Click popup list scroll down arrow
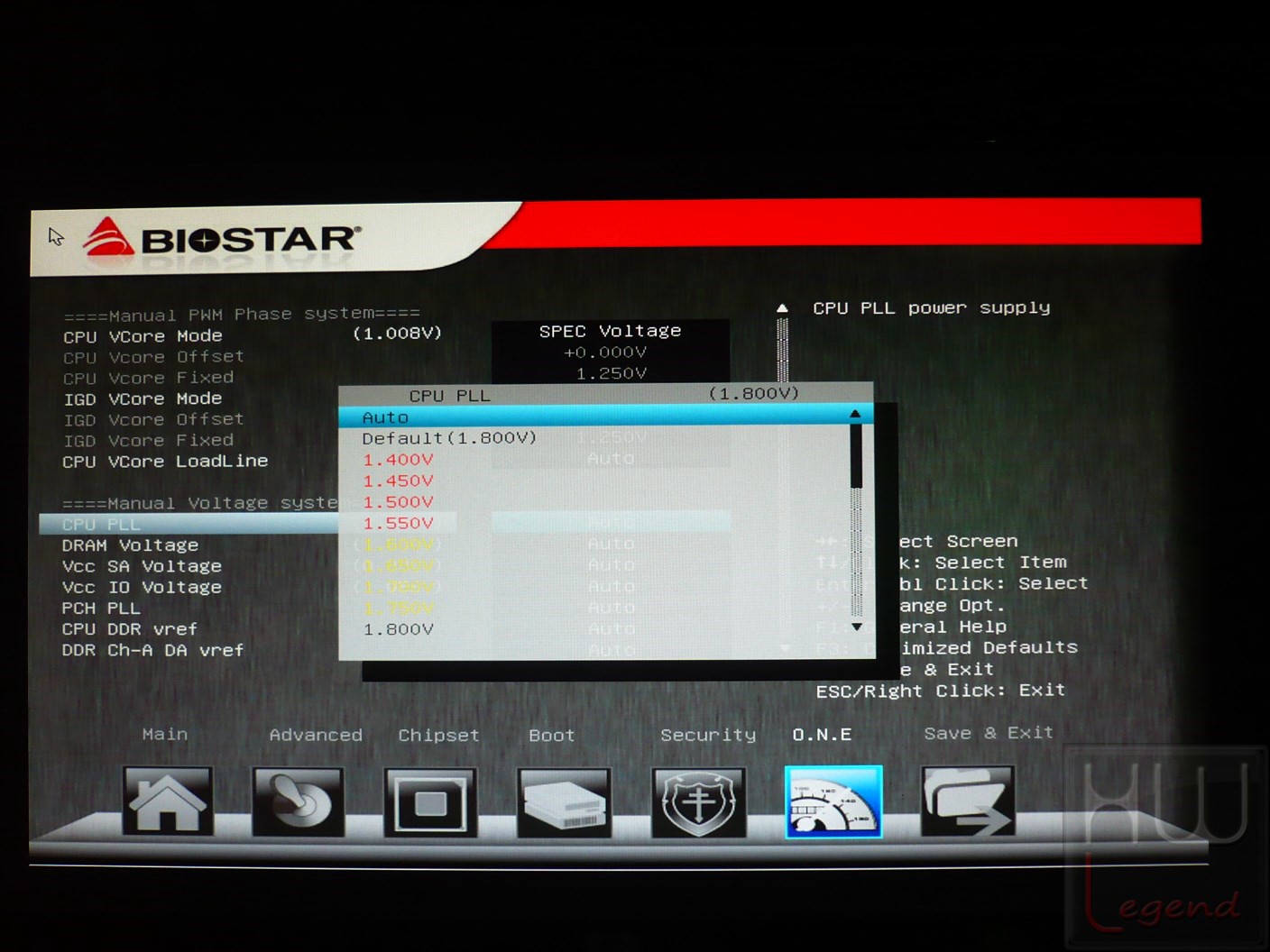The width and height of the screenshot is (1270, 952). [856, 627]
